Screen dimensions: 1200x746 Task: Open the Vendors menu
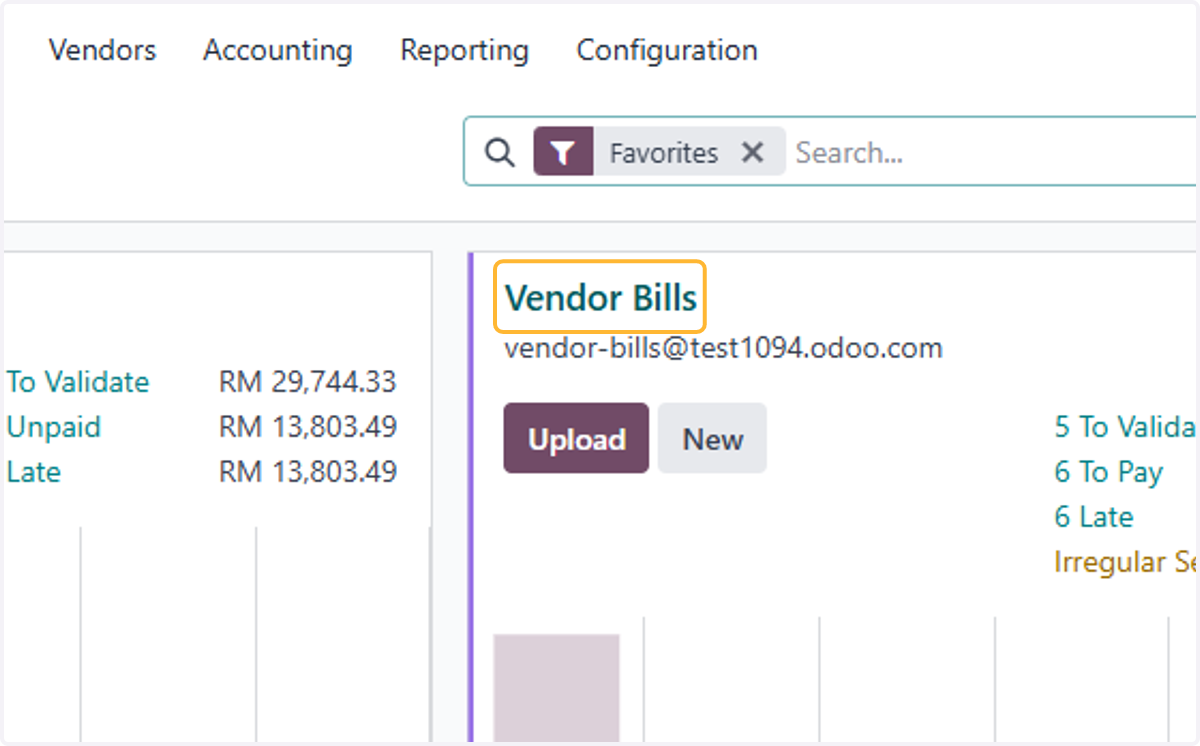tap(103, 50)
